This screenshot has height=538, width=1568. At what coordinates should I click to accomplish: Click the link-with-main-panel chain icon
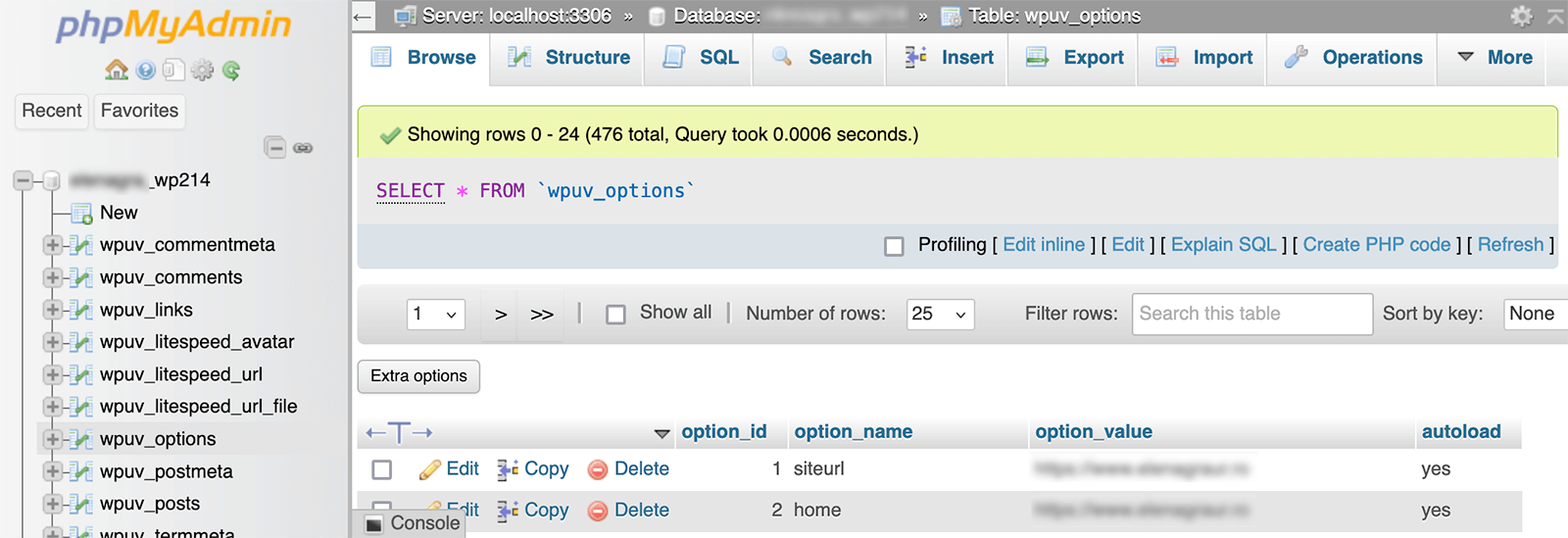(304, 148)
